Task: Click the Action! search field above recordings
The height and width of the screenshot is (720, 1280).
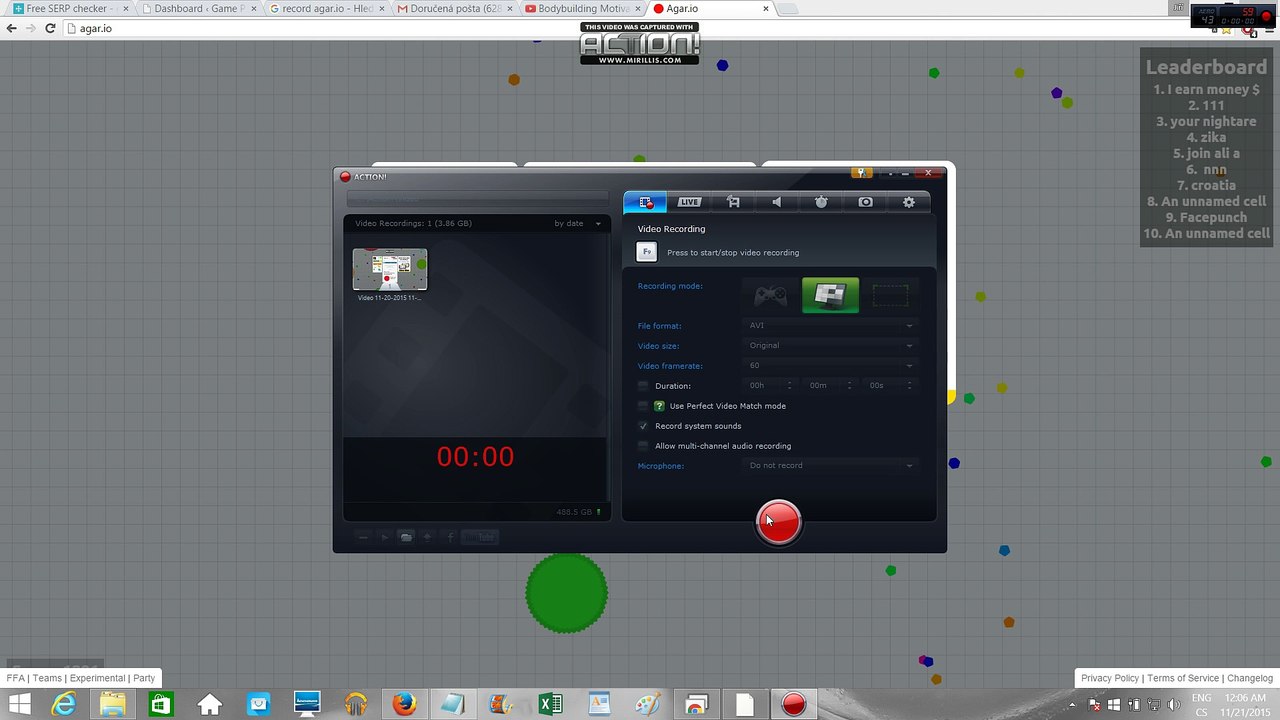Action: (477, 200)
